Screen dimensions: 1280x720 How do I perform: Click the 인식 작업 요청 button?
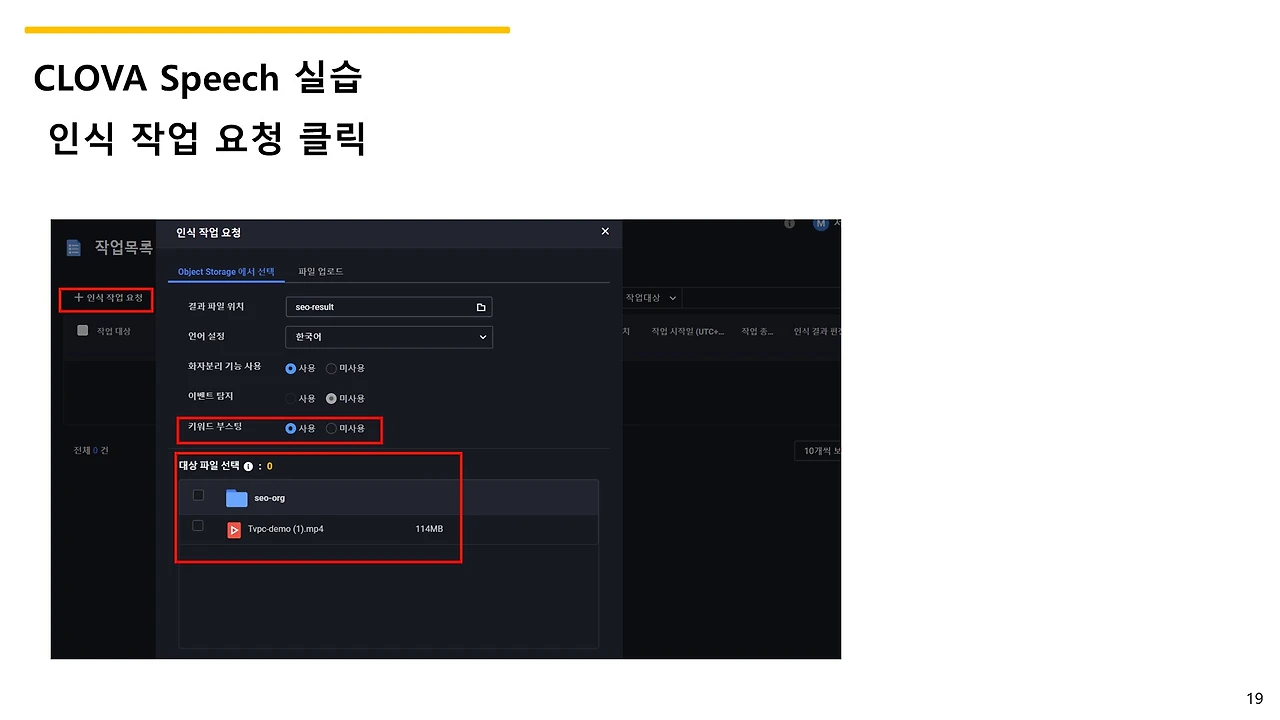107,300
